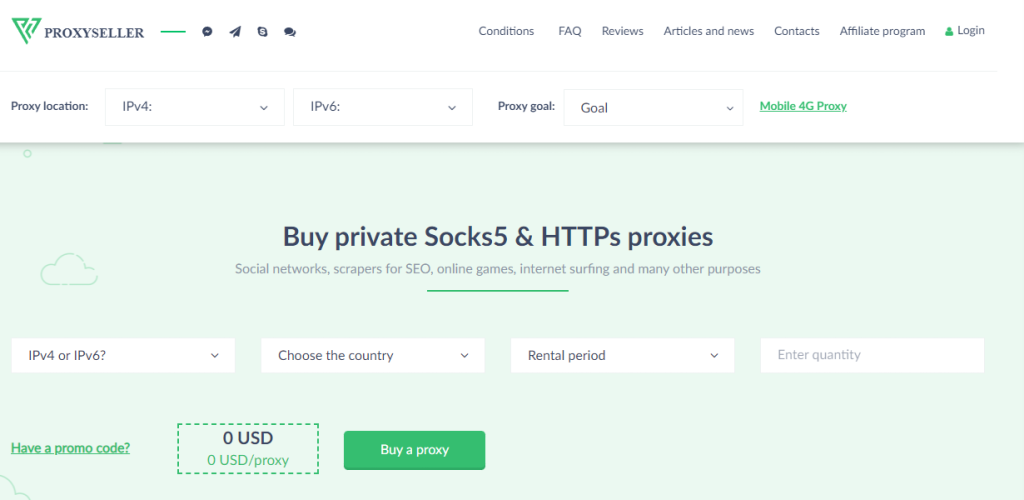Open the Reviews menu item
This screenshot has height=500, width=1024.
point(622,31)
